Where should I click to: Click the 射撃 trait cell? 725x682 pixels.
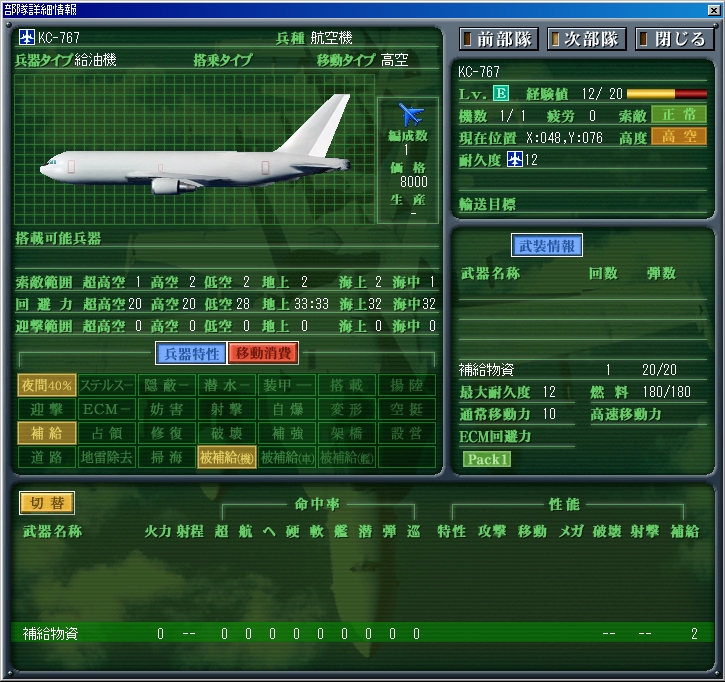tap(227, 409)
